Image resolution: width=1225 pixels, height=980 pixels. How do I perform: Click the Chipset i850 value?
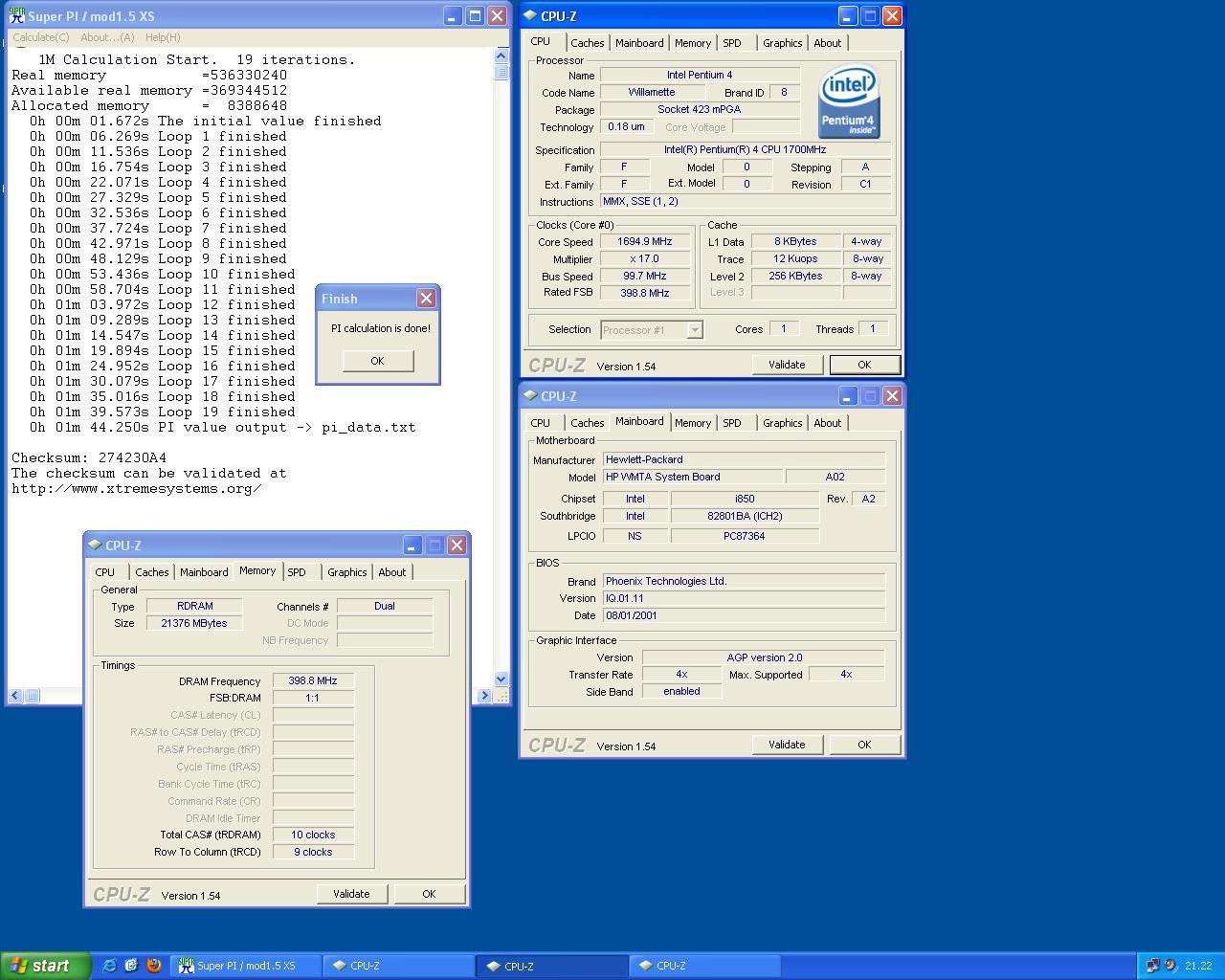pos(745,499)
